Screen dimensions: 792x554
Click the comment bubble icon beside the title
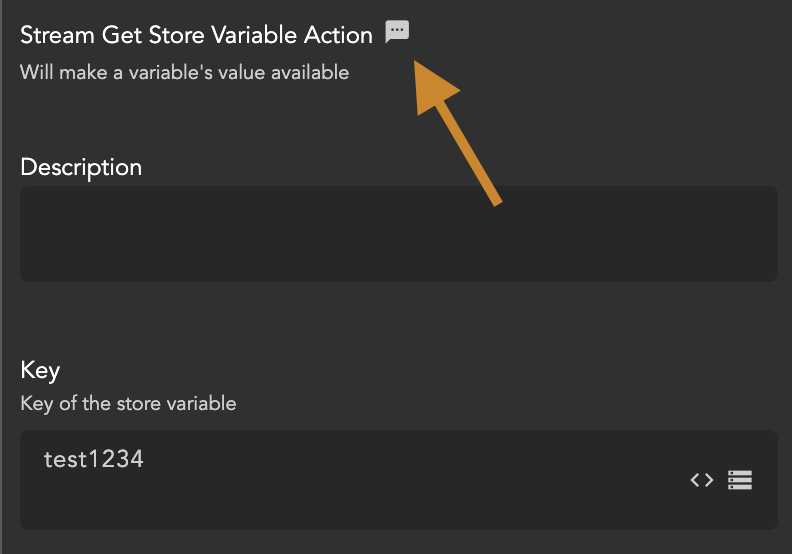[397, 32]
